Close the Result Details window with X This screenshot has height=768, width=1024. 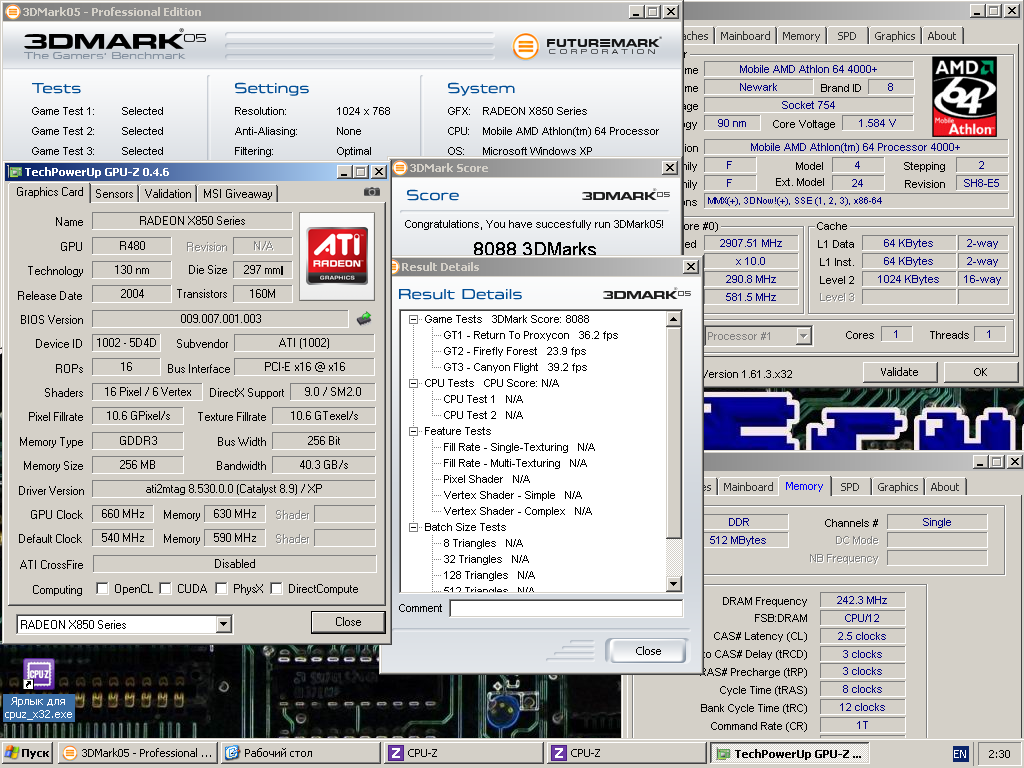tap(690, 266)
